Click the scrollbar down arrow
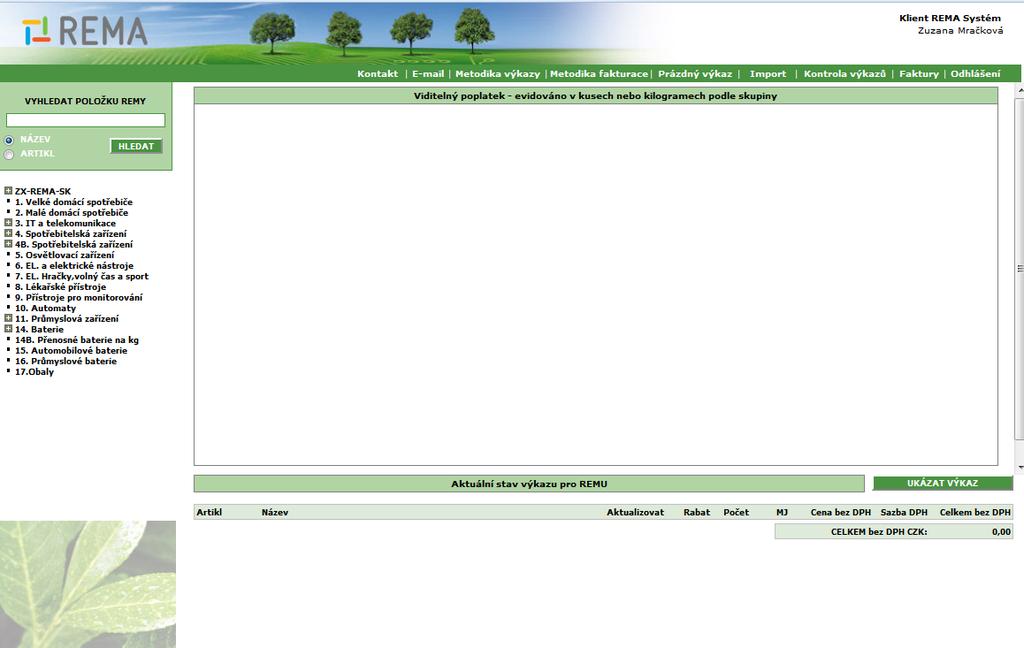 (1020, 467)
